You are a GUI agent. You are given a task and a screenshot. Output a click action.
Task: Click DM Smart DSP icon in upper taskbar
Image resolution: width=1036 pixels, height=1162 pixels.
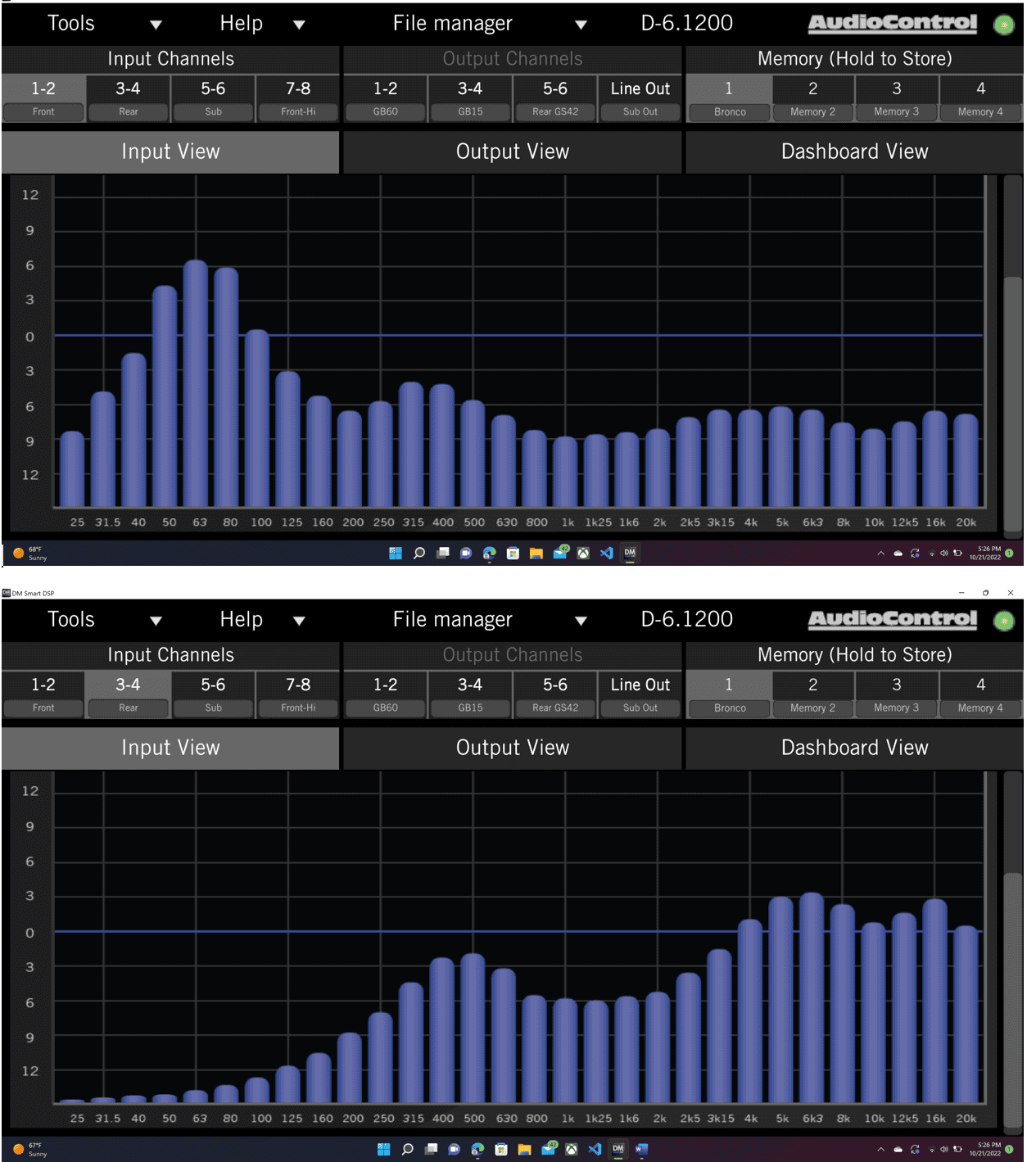(630, 554)
